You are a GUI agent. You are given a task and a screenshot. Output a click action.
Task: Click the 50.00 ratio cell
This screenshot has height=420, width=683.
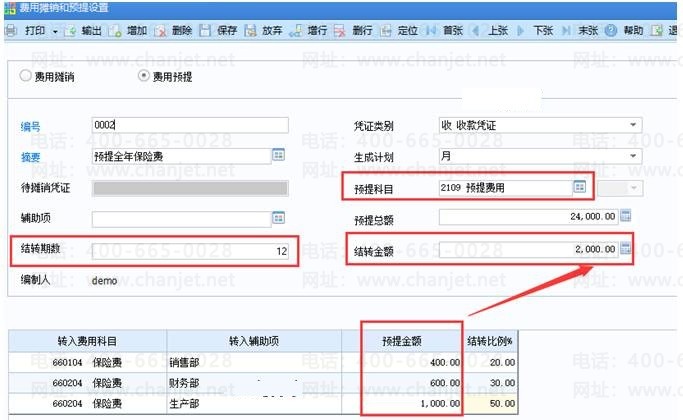coord(490,403)
